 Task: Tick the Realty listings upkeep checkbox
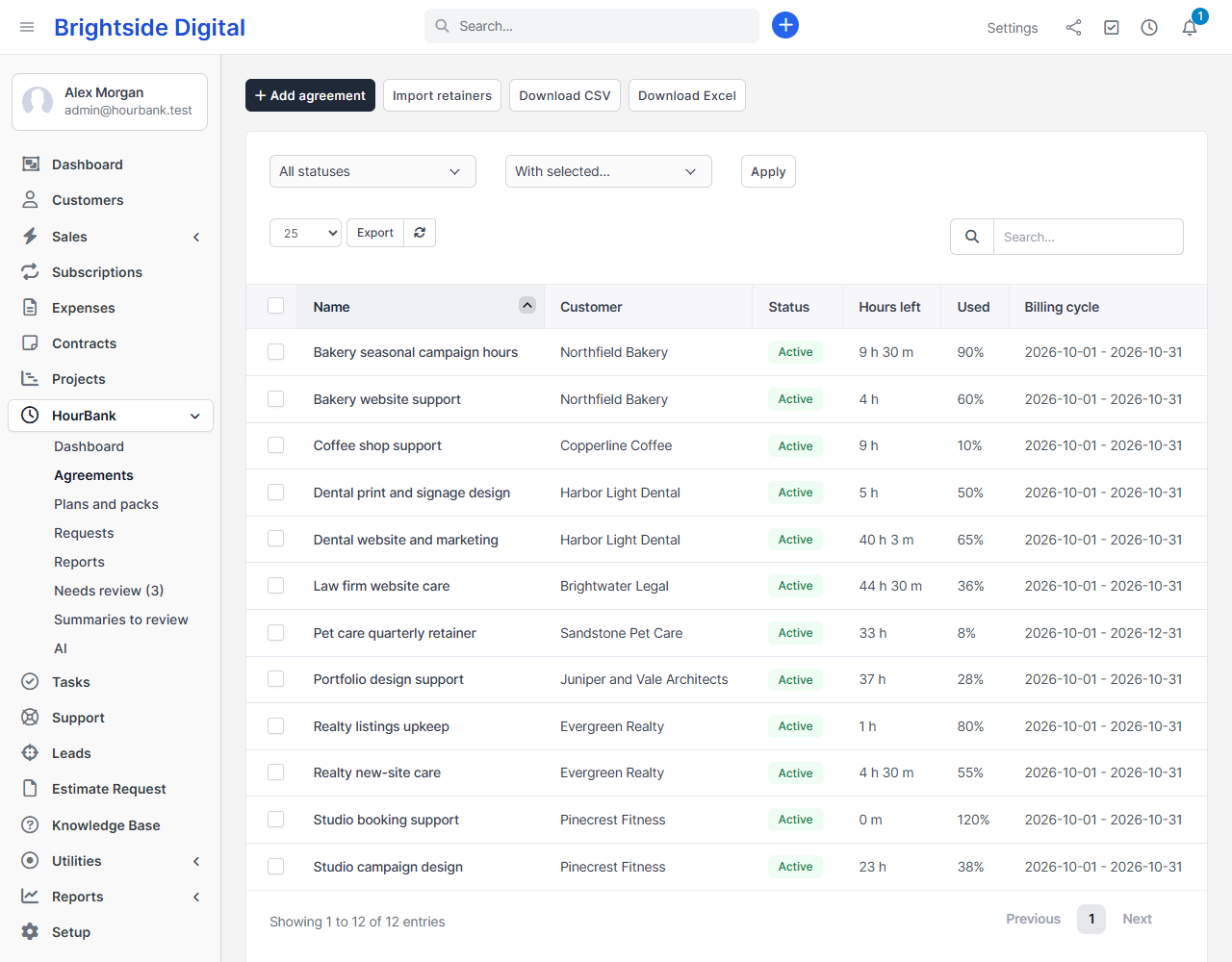276,726
